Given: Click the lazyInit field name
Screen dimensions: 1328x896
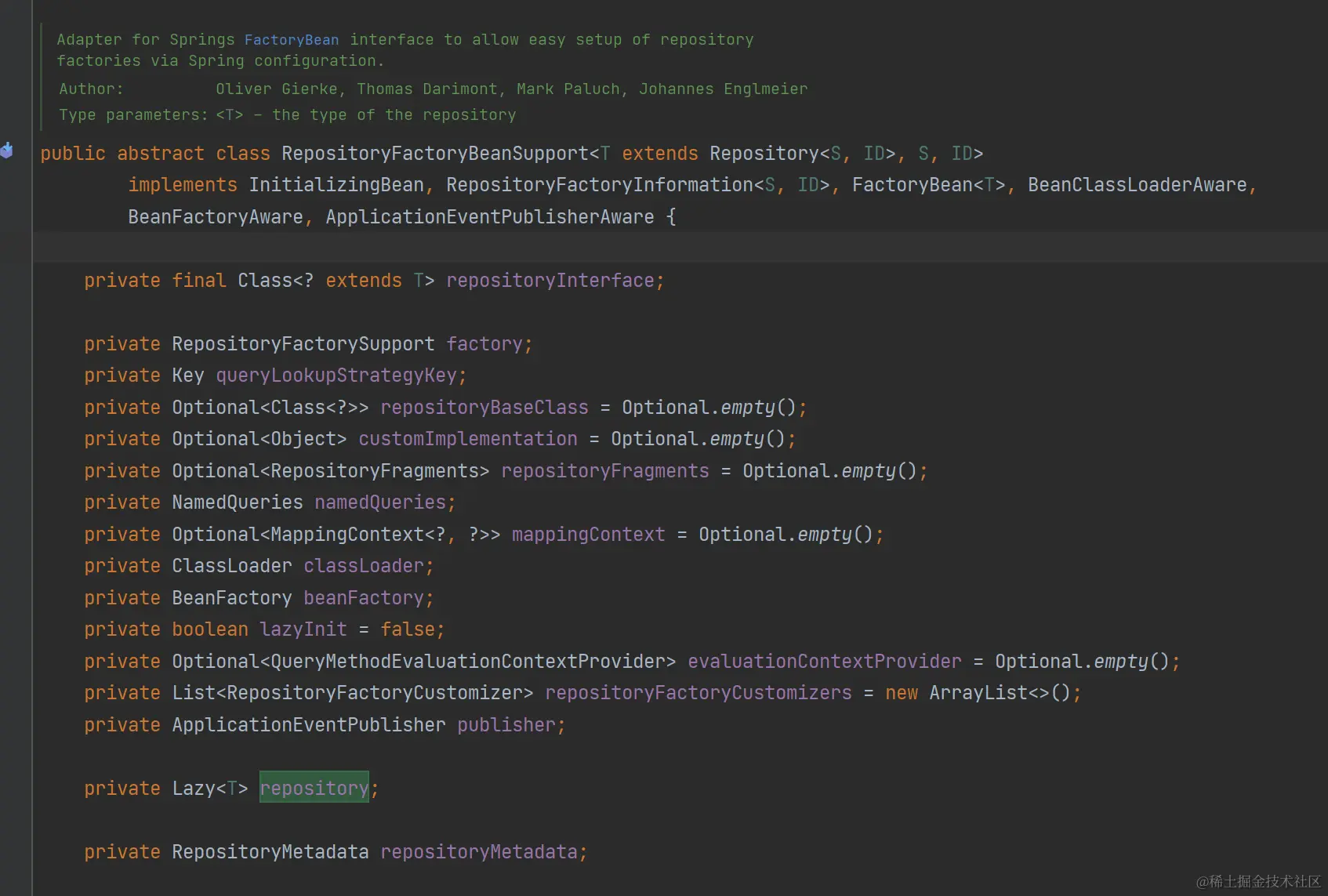Looking at the screenshot, I should coord(303,629).
